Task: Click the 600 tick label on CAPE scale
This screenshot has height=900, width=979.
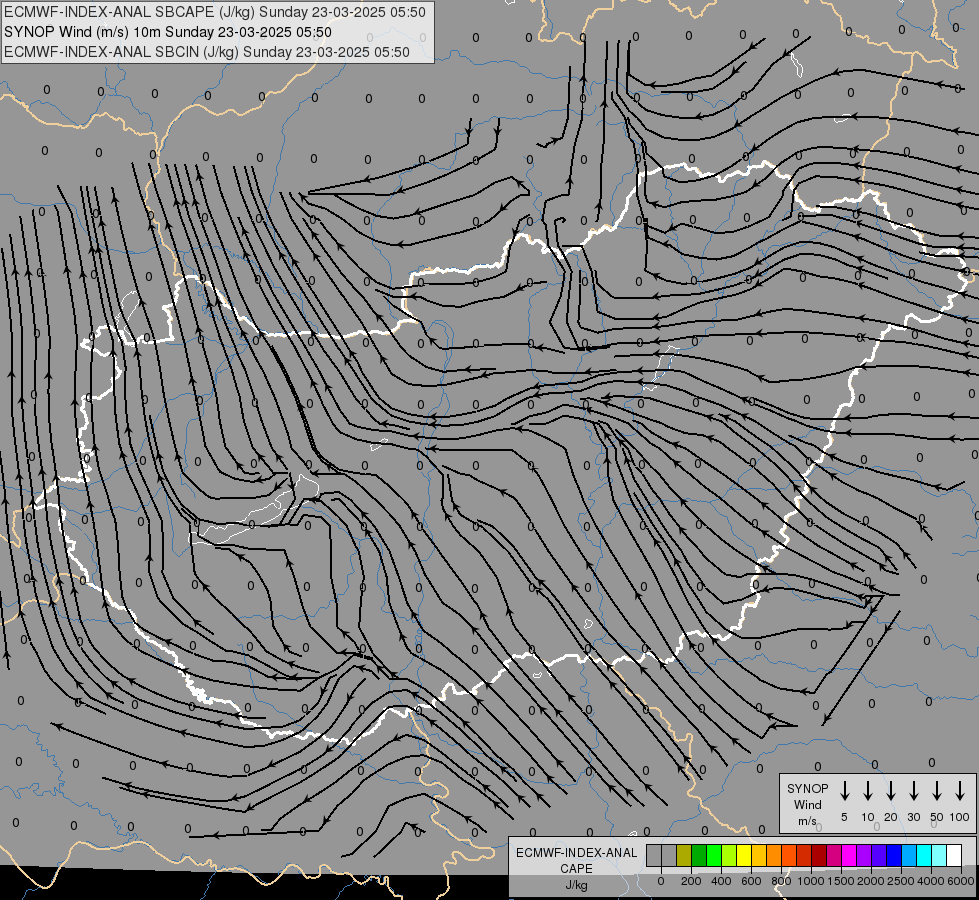Action: coord(751,881)
